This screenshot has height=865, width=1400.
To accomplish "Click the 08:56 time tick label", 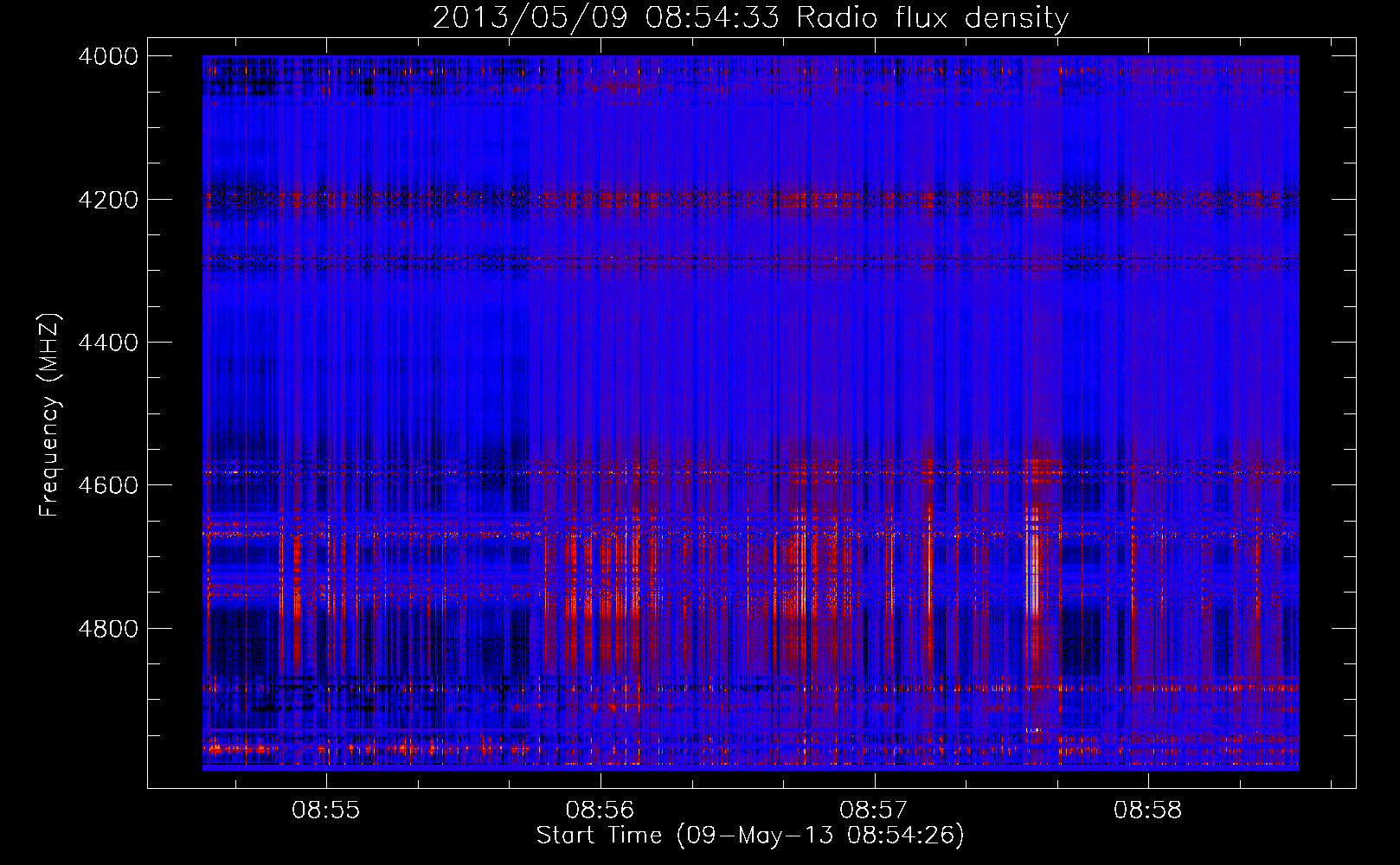I will [x=600, y=811].
